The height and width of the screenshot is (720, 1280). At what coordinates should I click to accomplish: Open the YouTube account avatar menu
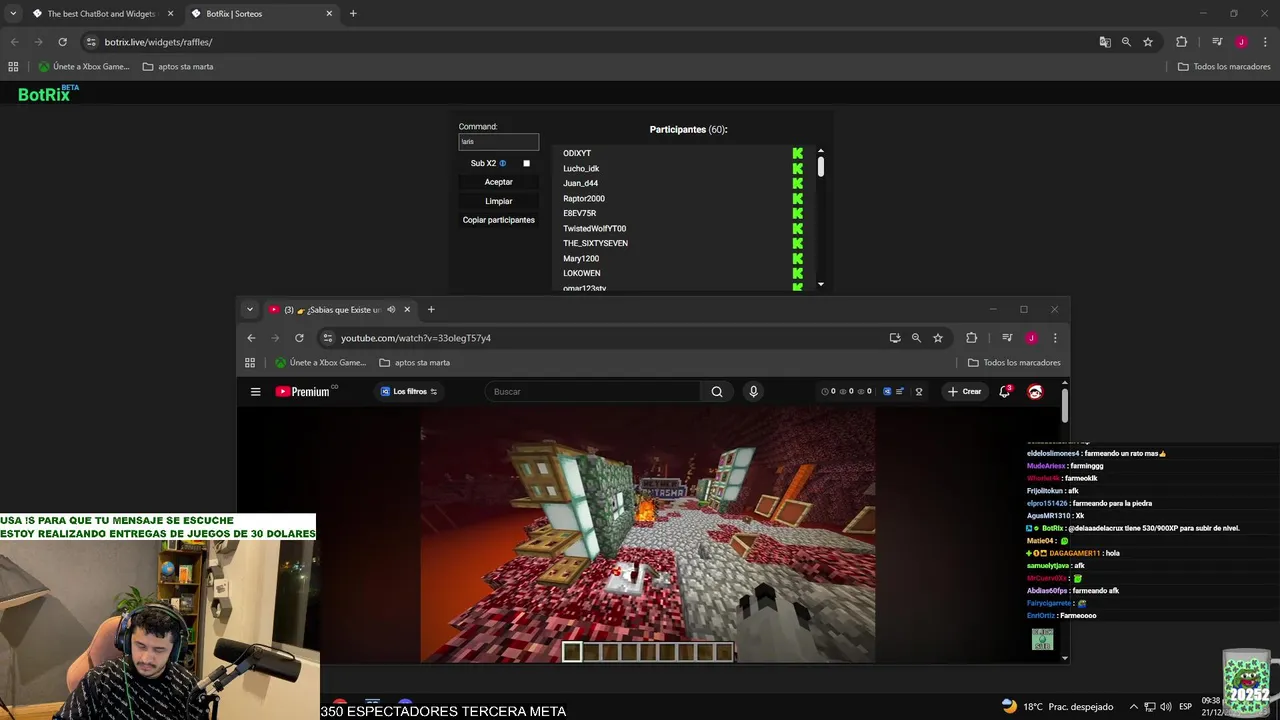point(1035,392)
